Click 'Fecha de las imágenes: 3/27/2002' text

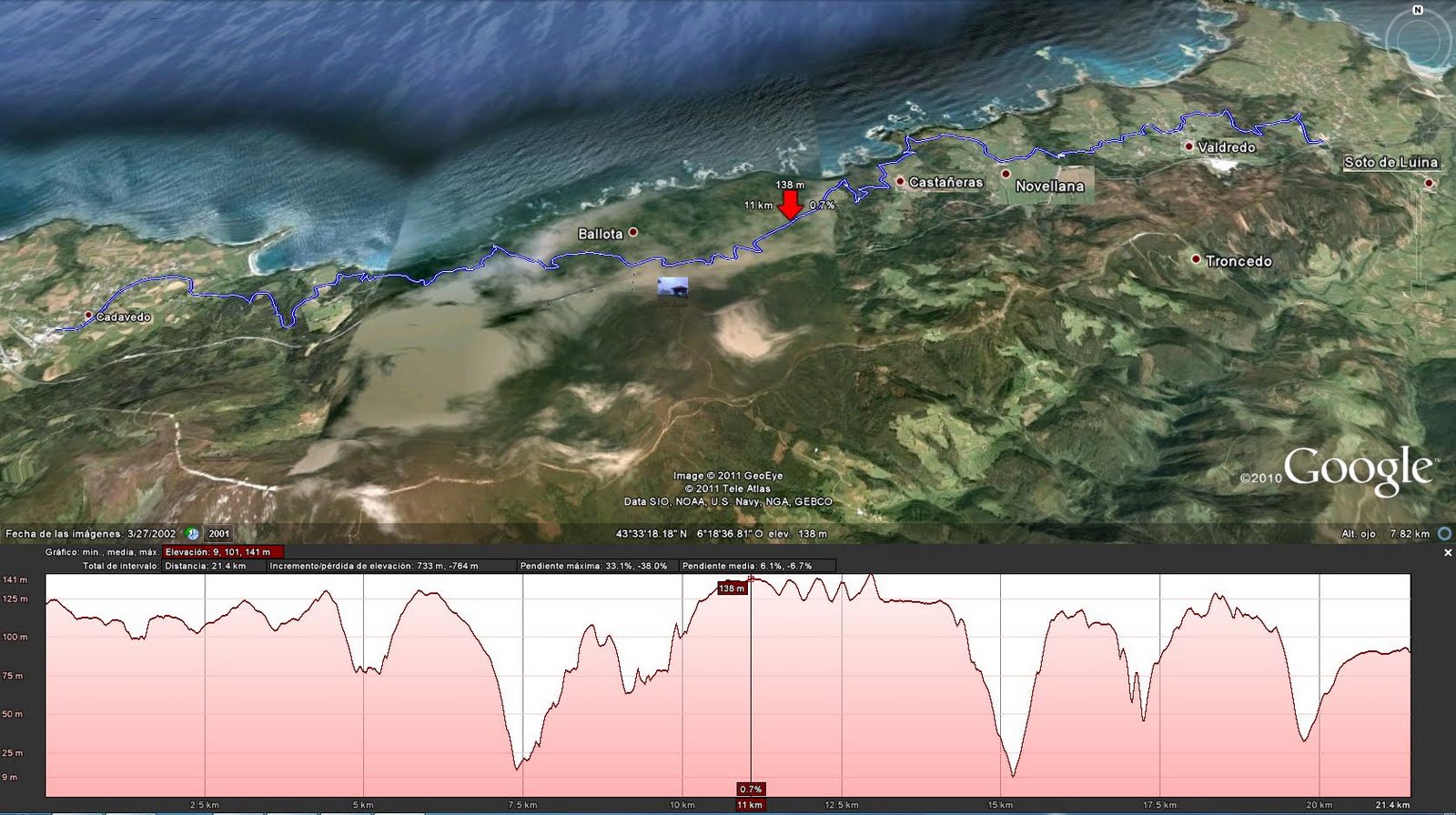coord(91,534)
